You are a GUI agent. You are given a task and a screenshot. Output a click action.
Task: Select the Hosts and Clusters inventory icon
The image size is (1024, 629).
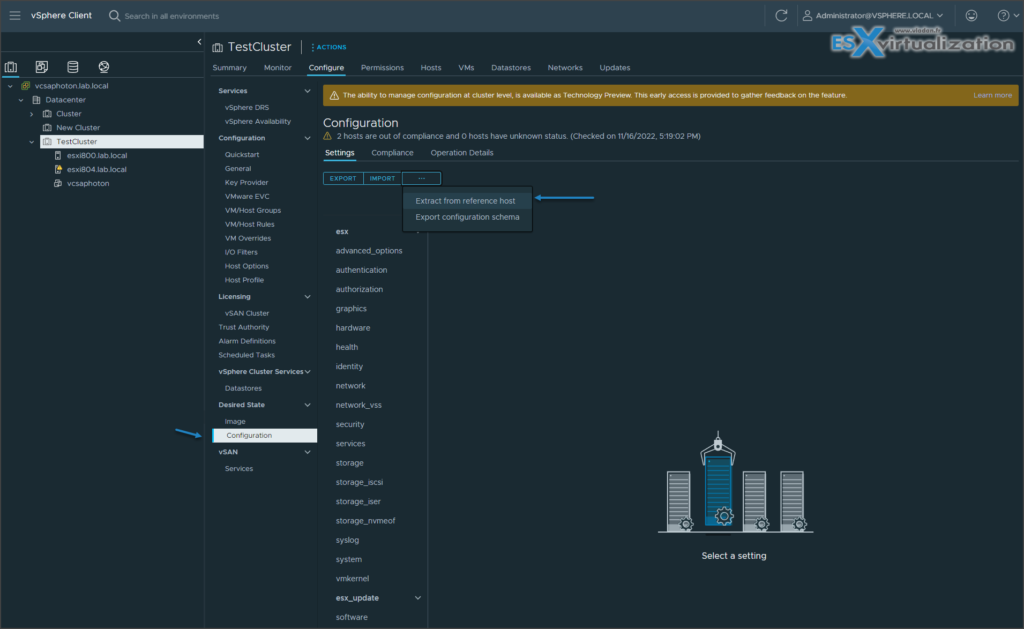pos(11,66)
